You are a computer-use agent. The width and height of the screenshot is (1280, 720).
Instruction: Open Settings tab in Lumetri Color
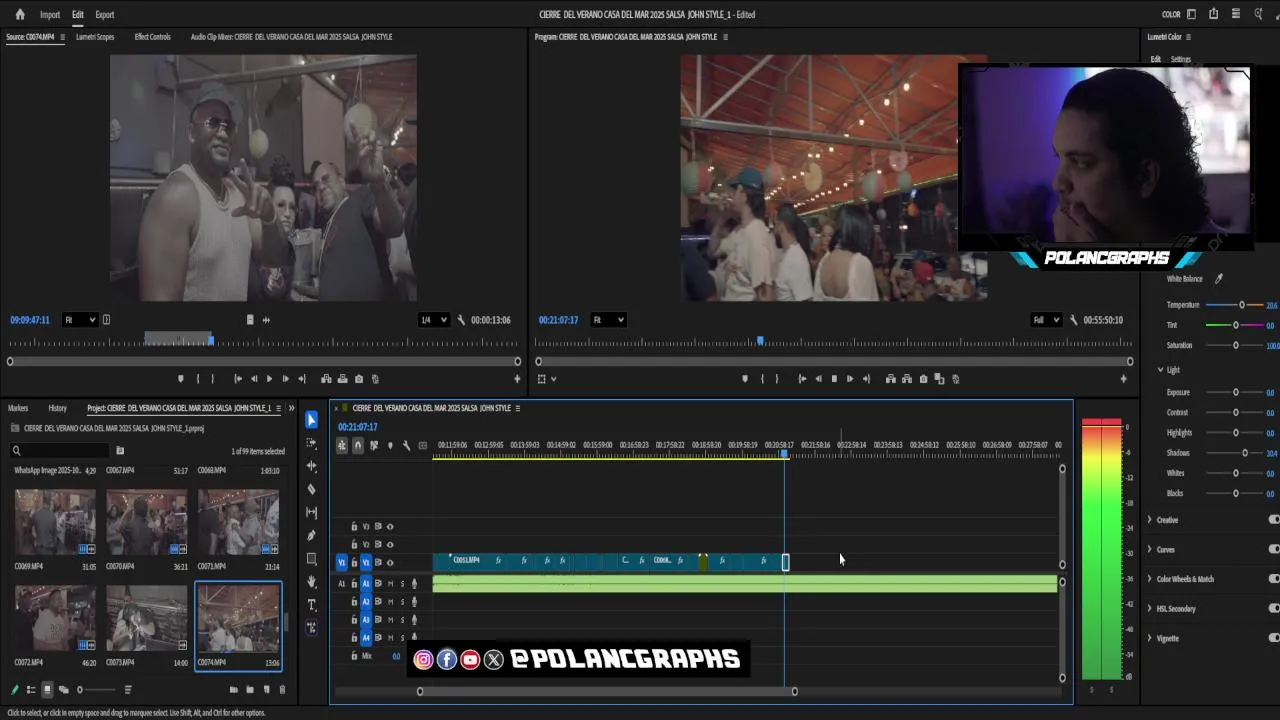point(1181,59)
